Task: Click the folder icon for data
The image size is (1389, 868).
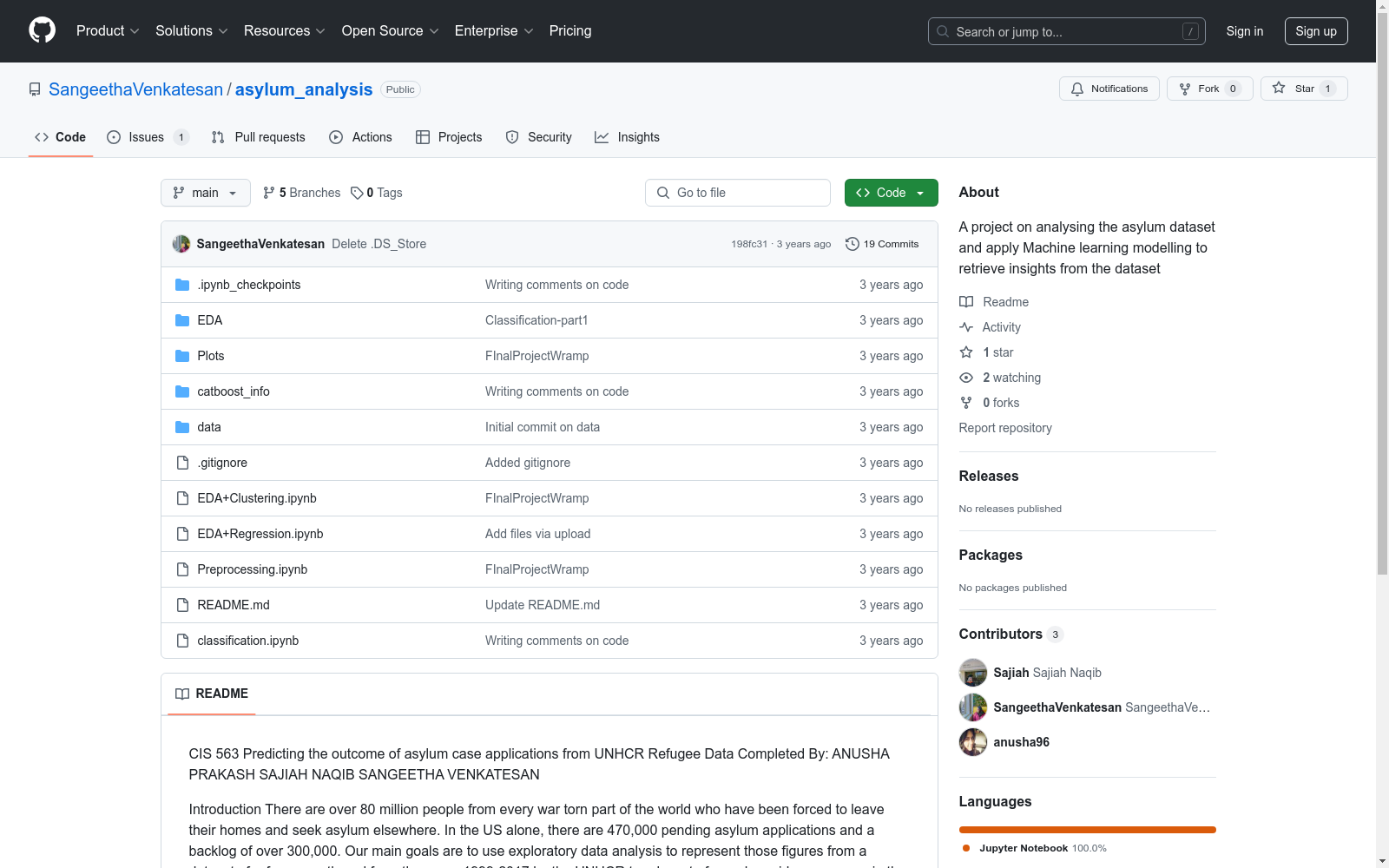Action: pos(182,427)
